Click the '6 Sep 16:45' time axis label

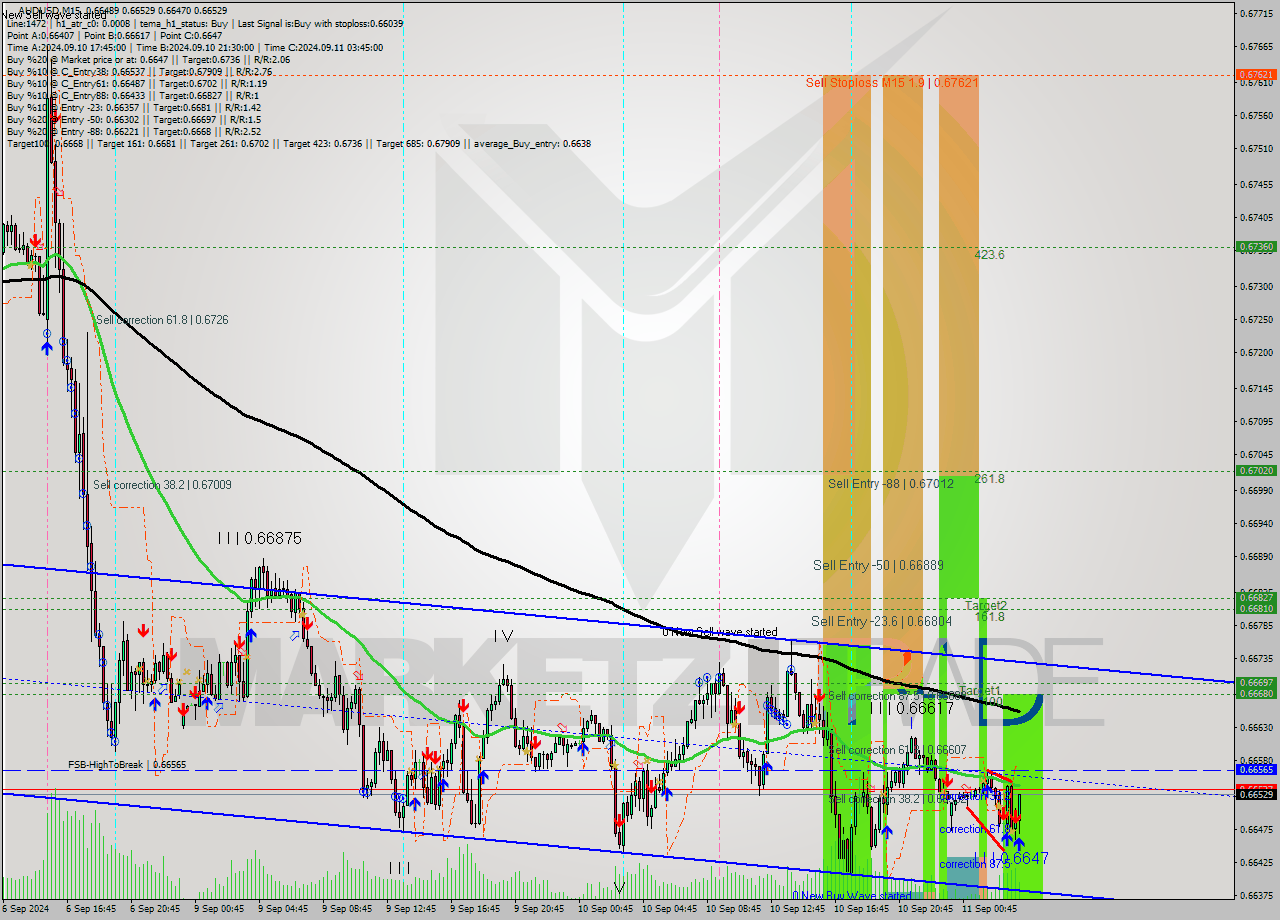click(90, 909)
